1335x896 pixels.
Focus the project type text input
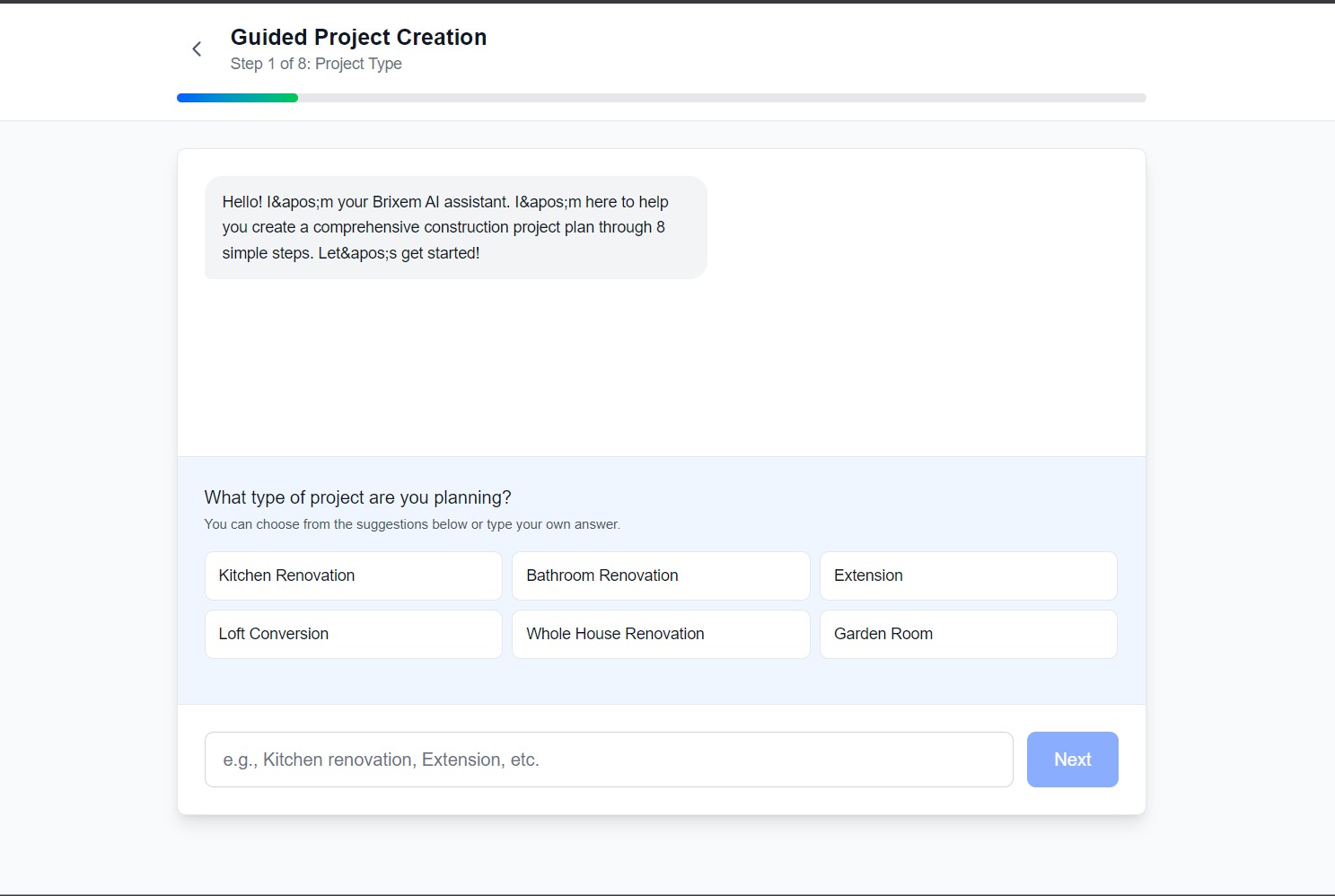[x=608, y=760]
